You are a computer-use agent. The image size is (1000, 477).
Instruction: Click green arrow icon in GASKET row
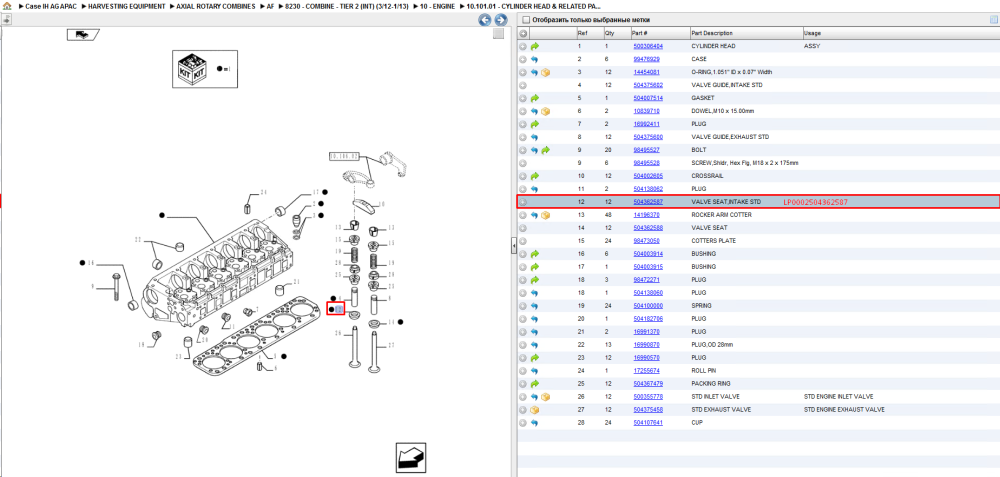click(535, 98)
